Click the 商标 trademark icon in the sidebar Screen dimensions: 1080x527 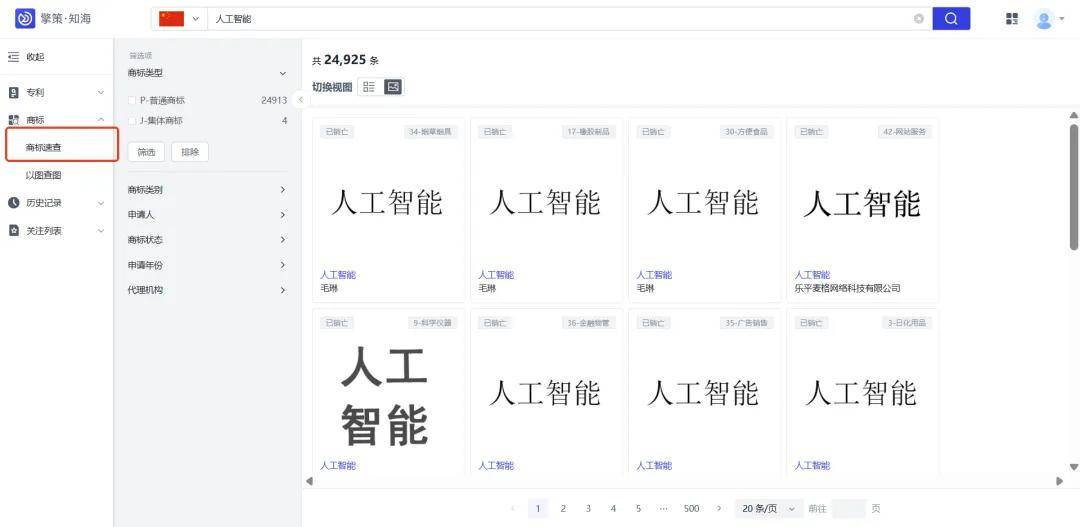(13, 120)
